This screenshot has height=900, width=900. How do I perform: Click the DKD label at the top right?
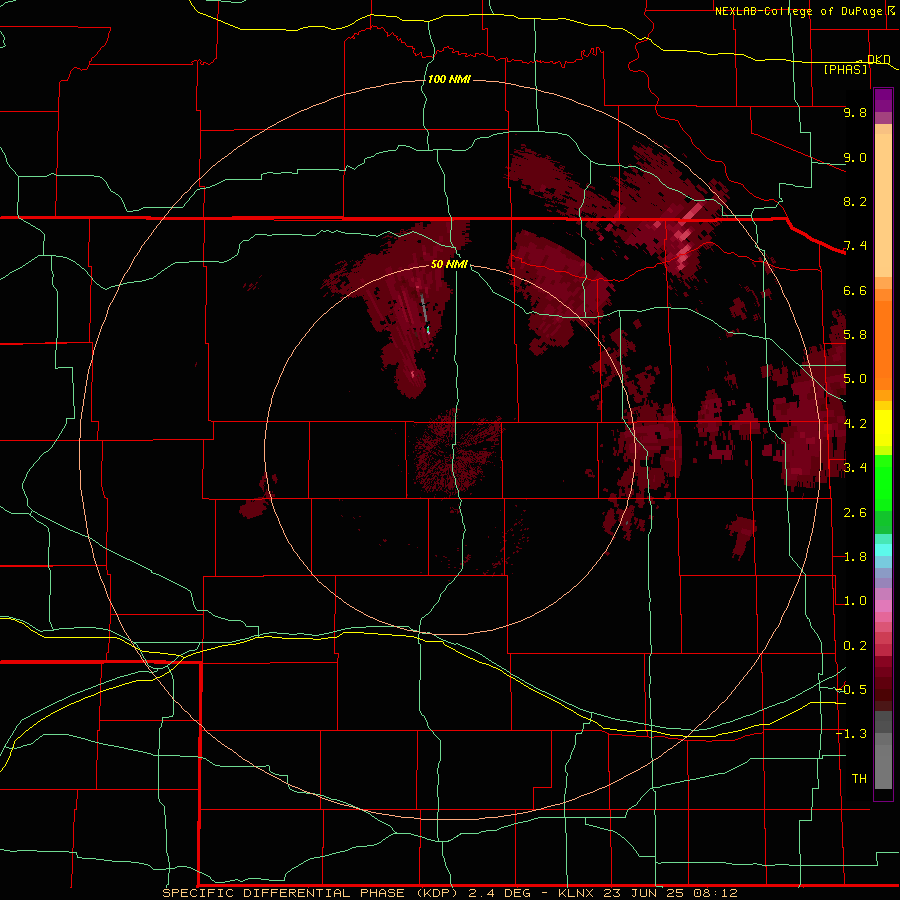(x=879, y=59)
